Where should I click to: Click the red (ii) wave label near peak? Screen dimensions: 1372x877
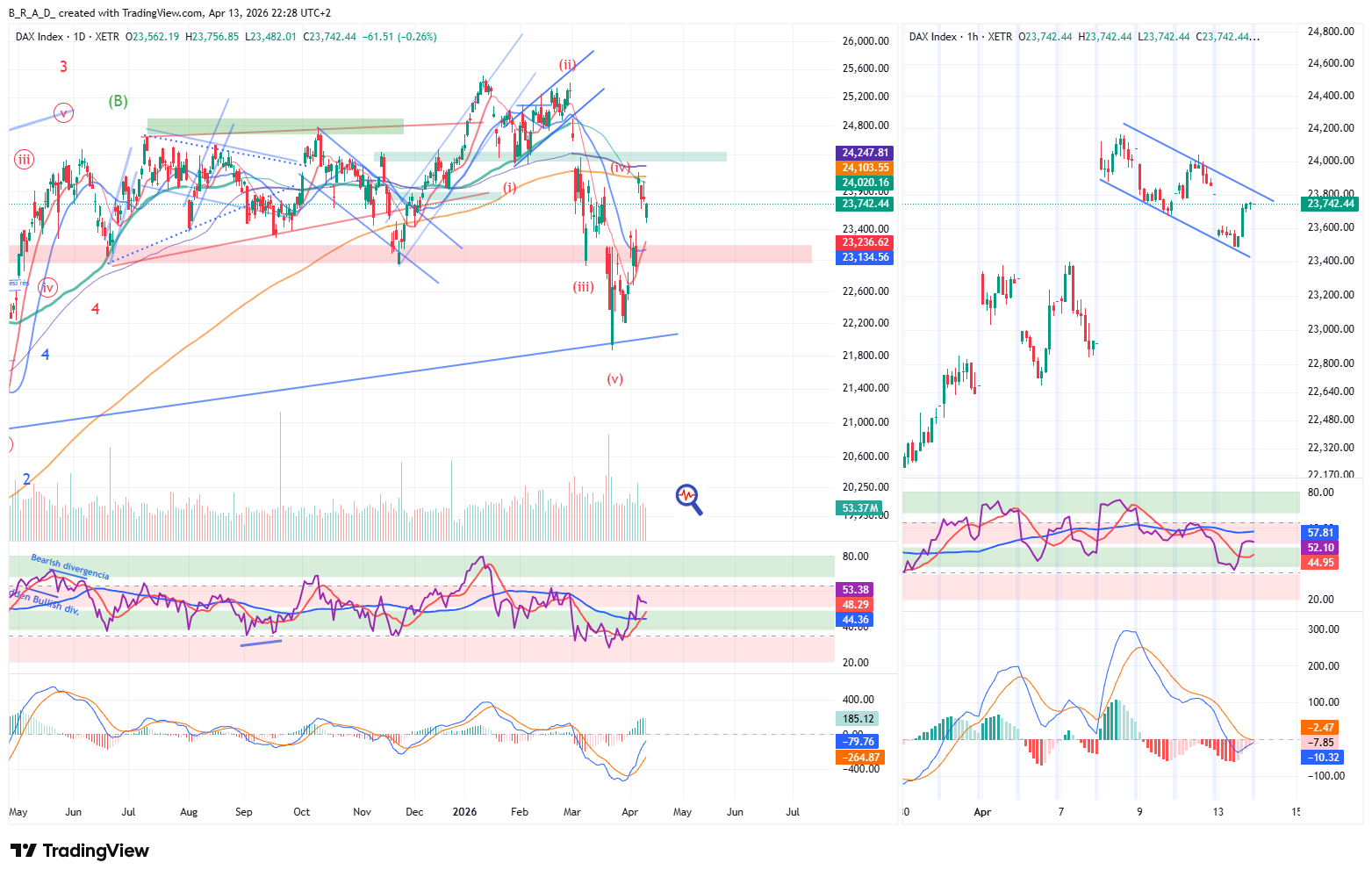568,65
